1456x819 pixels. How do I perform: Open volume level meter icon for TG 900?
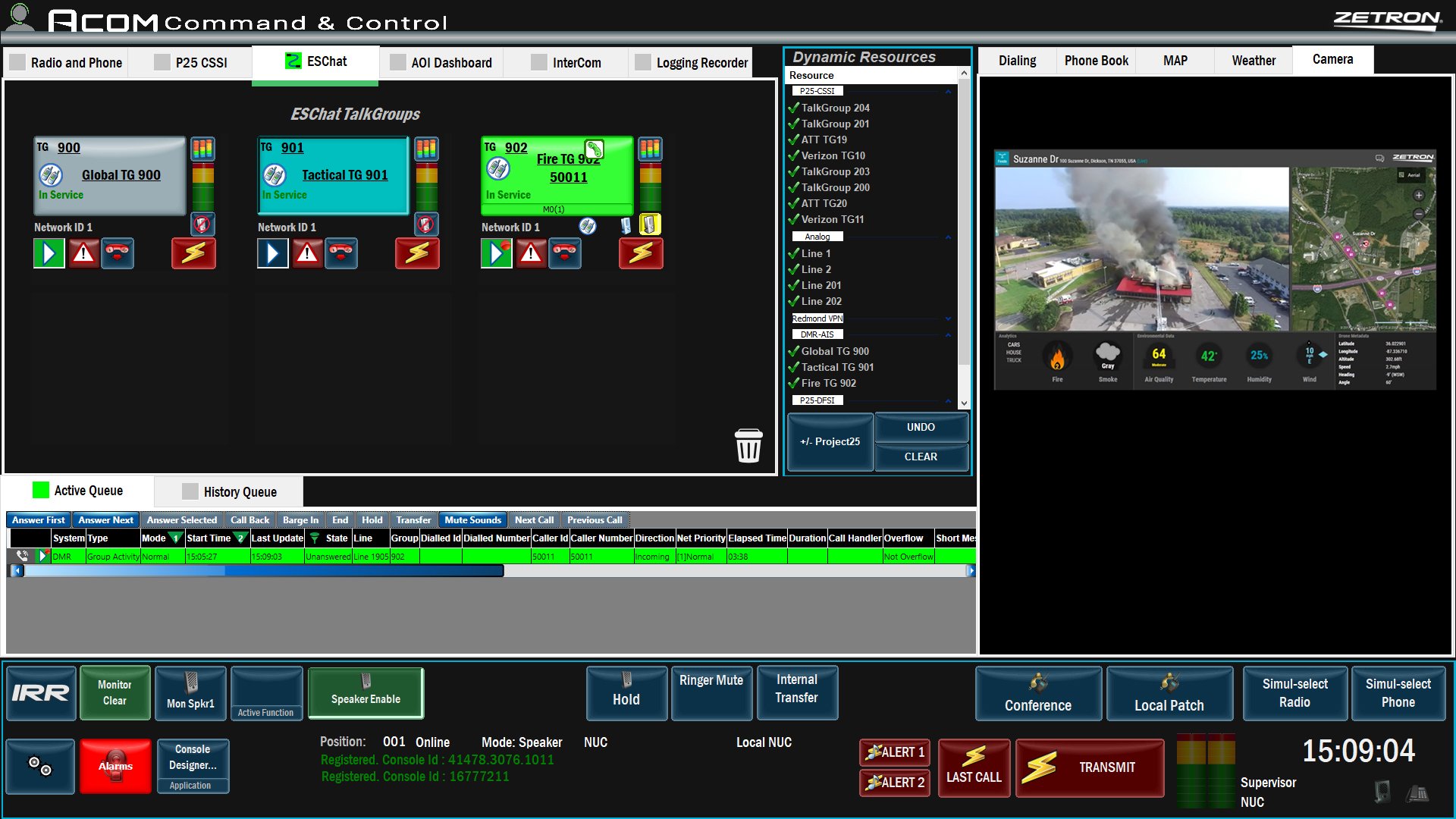[x=202, y=148]
